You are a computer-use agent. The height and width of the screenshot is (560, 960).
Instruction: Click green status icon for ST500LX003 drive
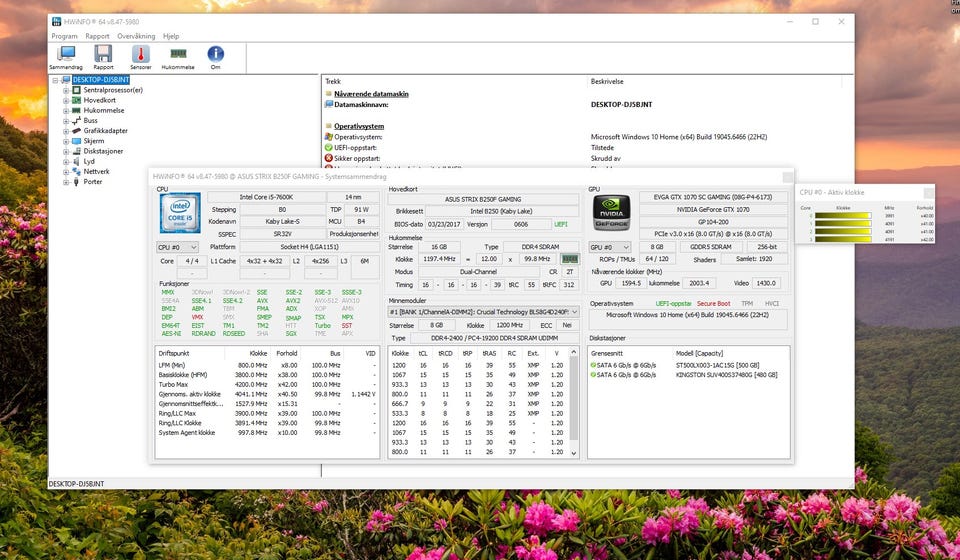(593, 365)
